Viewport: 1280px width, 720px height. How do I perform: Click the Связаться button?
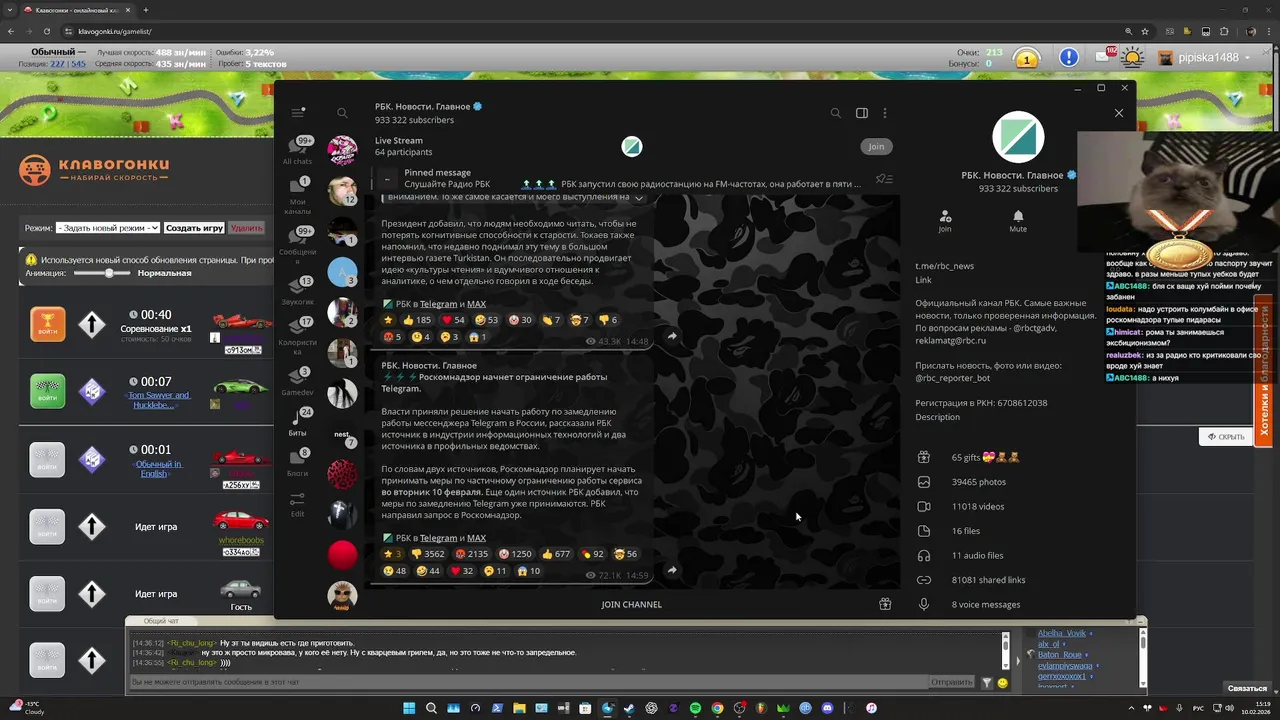1248,689
